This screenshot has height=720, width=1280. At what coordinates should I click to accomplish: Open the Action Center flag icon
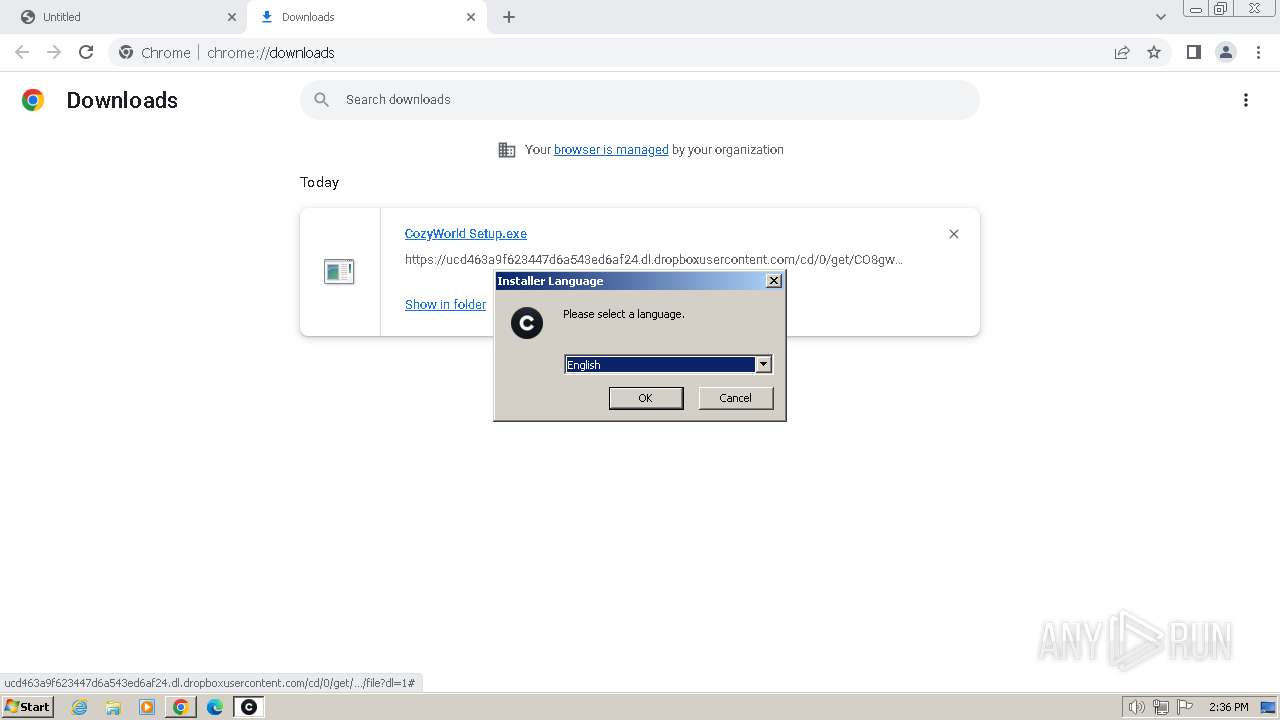coord(1185,707)
